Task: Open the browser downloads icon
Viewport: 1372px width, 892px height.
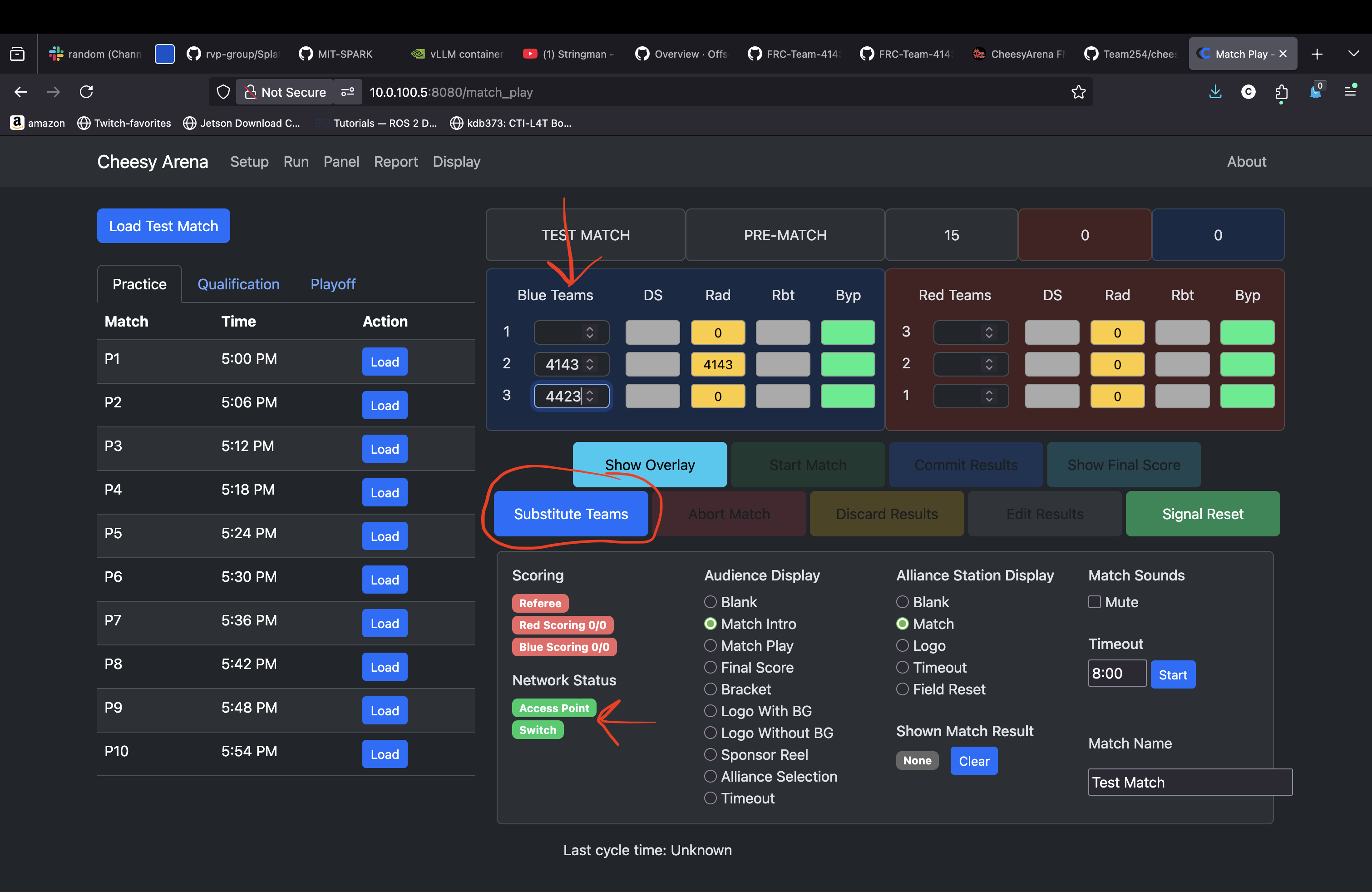Action: click(1214, 92)
